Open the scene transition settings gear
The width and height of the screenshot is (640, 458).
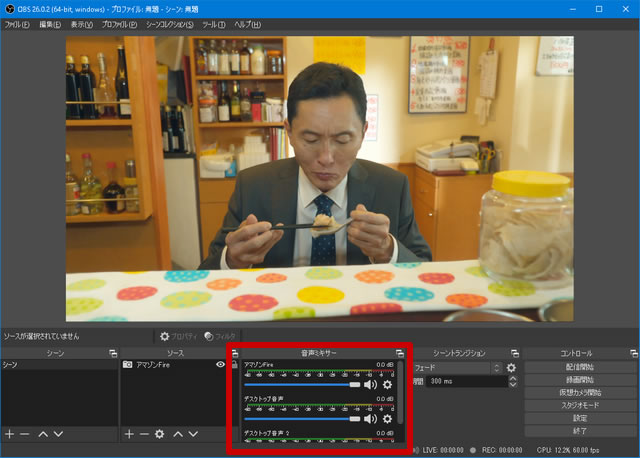[x=512, y=368]
